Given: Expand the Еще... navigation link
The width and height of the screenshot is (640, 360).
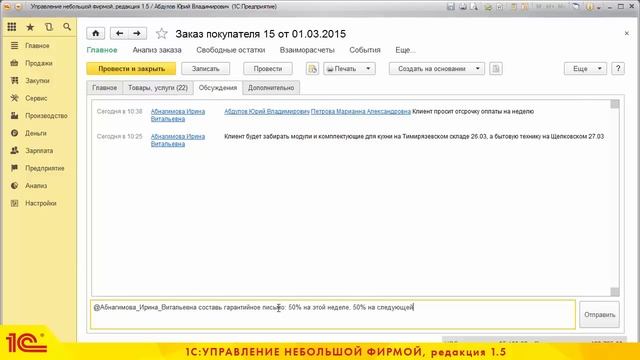Looking at the screenshot, I should [x=405, y=50].
